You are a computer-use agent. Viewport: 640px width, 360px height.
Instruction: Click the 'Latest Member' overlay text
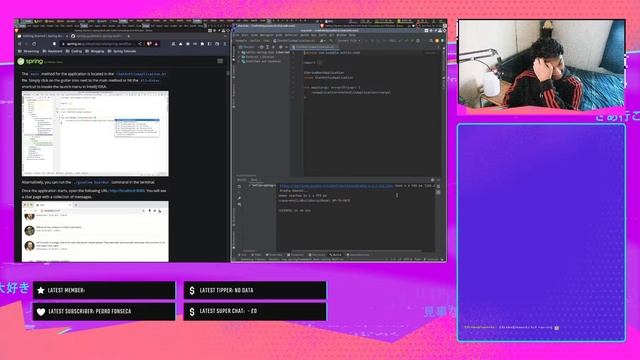click(x=67, y=290)
